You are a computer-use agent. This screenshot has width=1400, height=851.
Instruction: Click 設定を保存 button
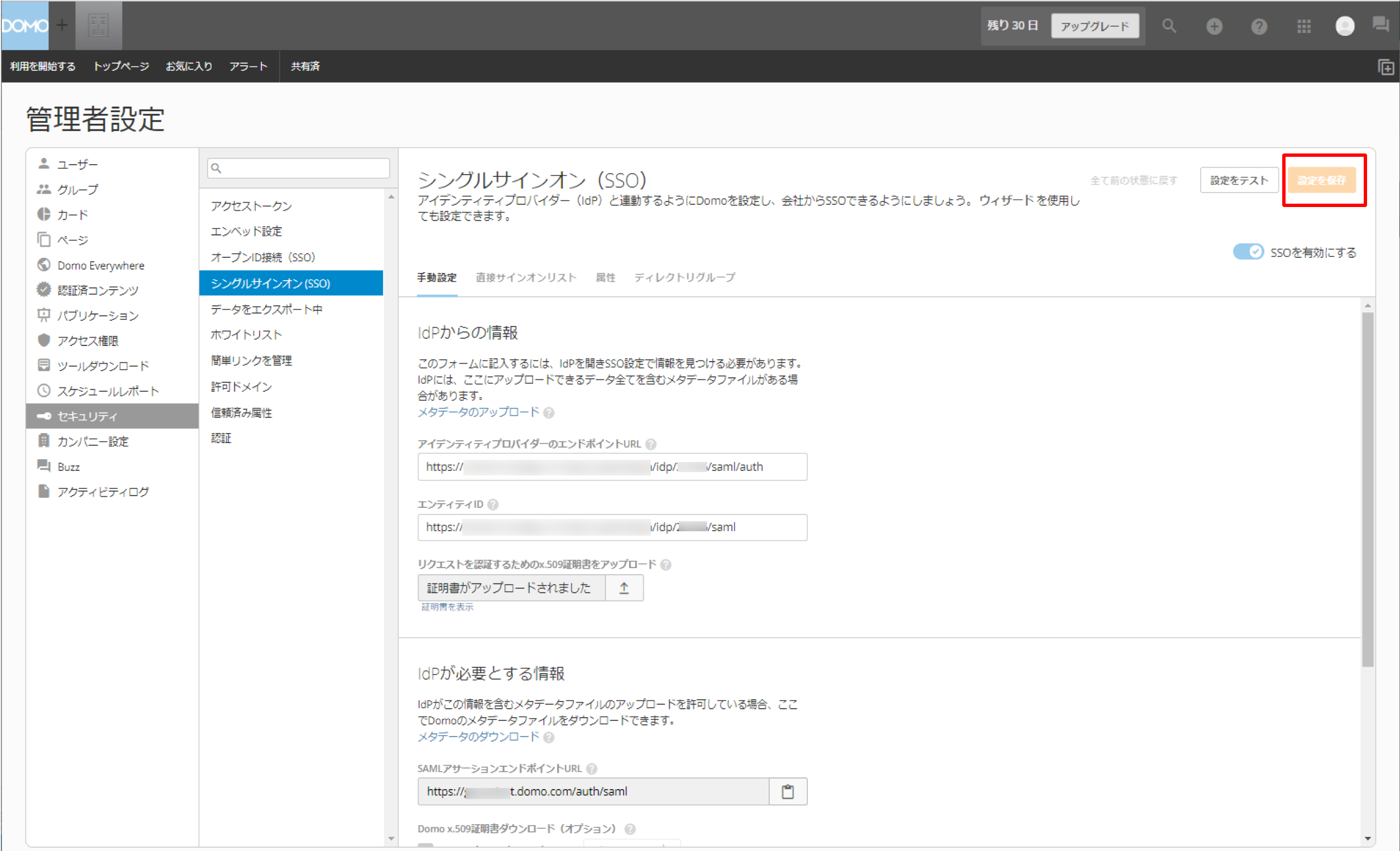pyautogui.click(x=1321, y=180)
